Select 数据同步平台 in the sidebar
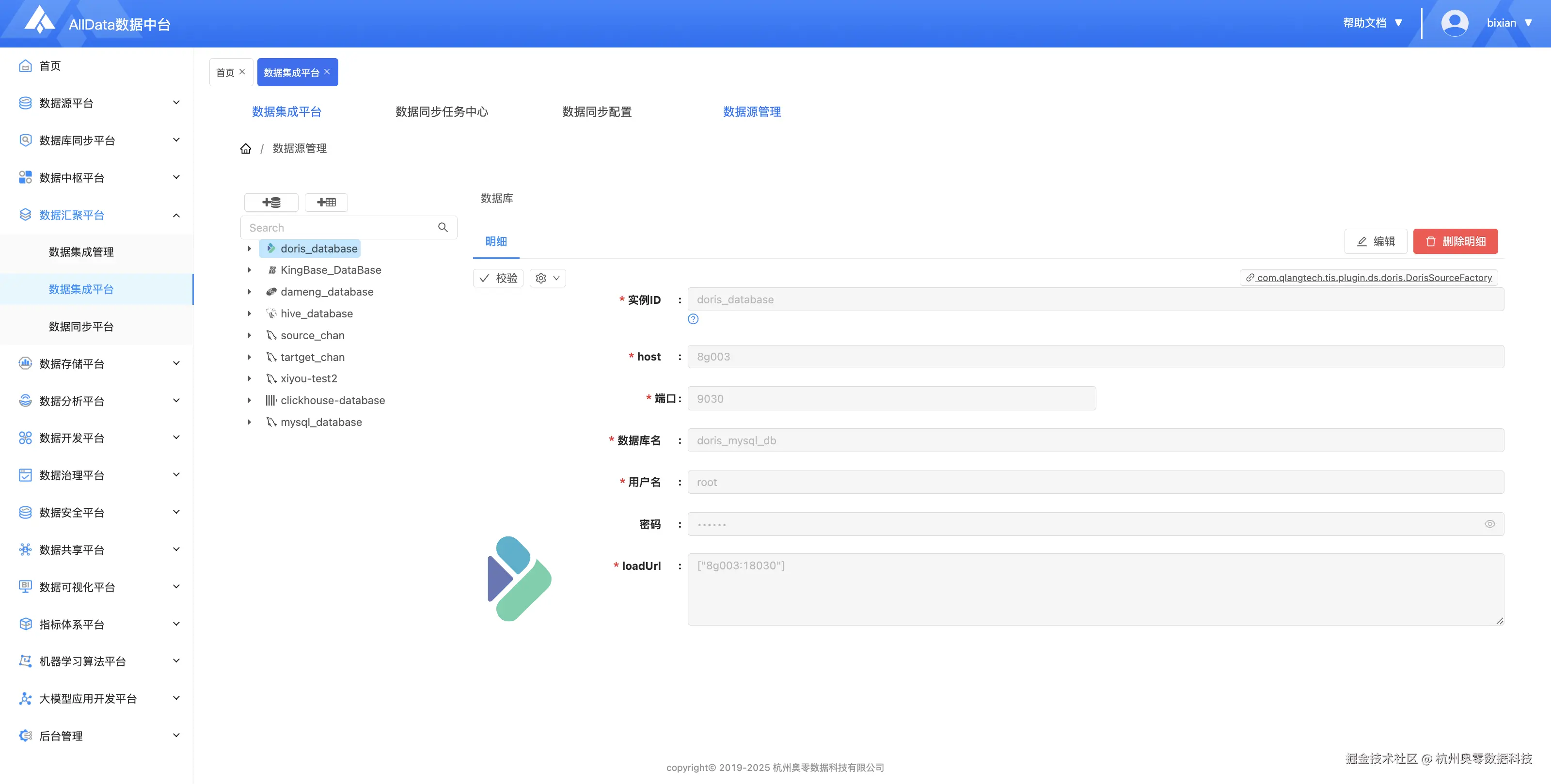1551x784 pixels. pos(81,327)
